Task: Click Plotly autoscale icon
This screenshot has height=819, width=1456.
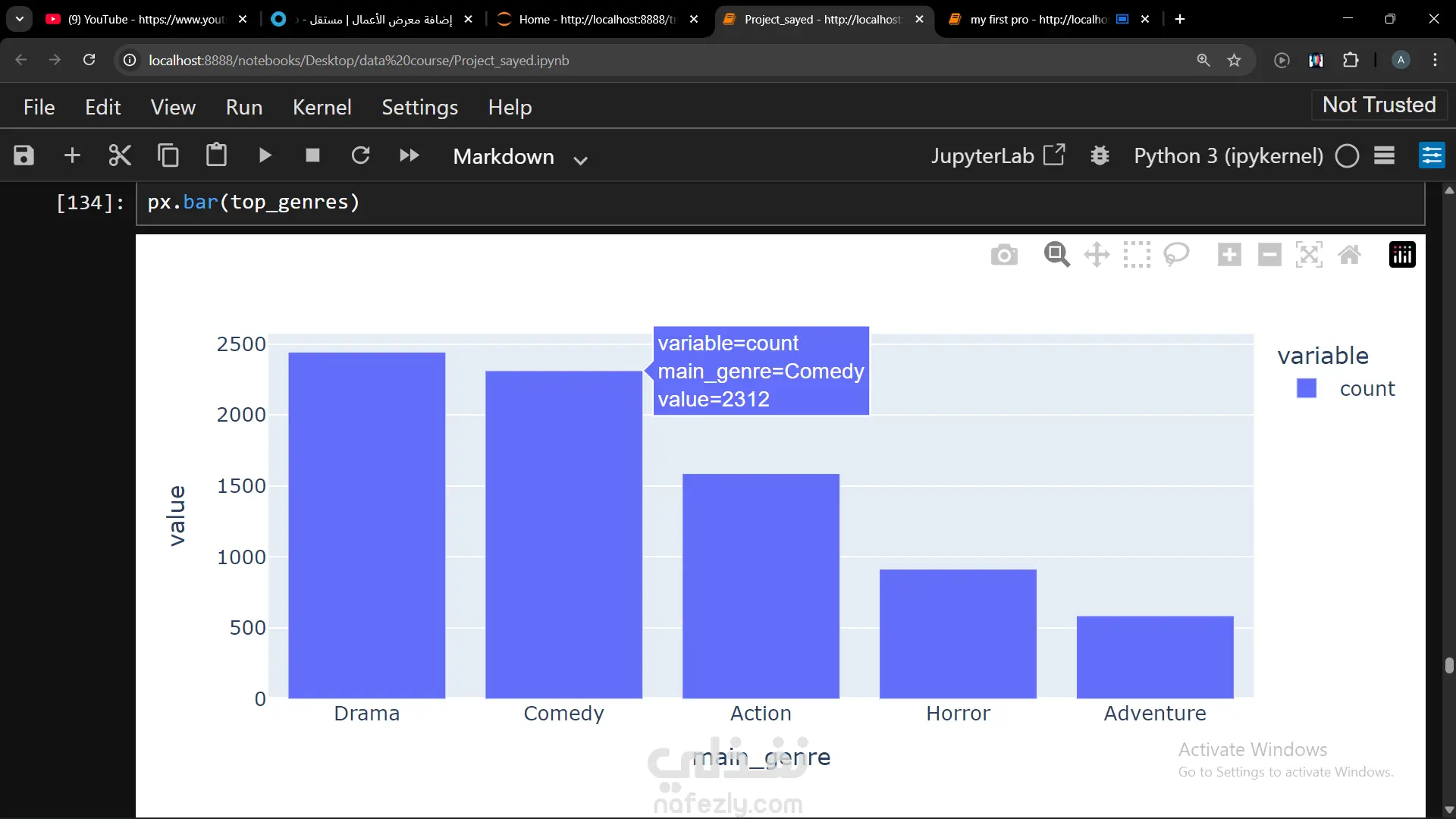Action: [x=1309, y=255]
